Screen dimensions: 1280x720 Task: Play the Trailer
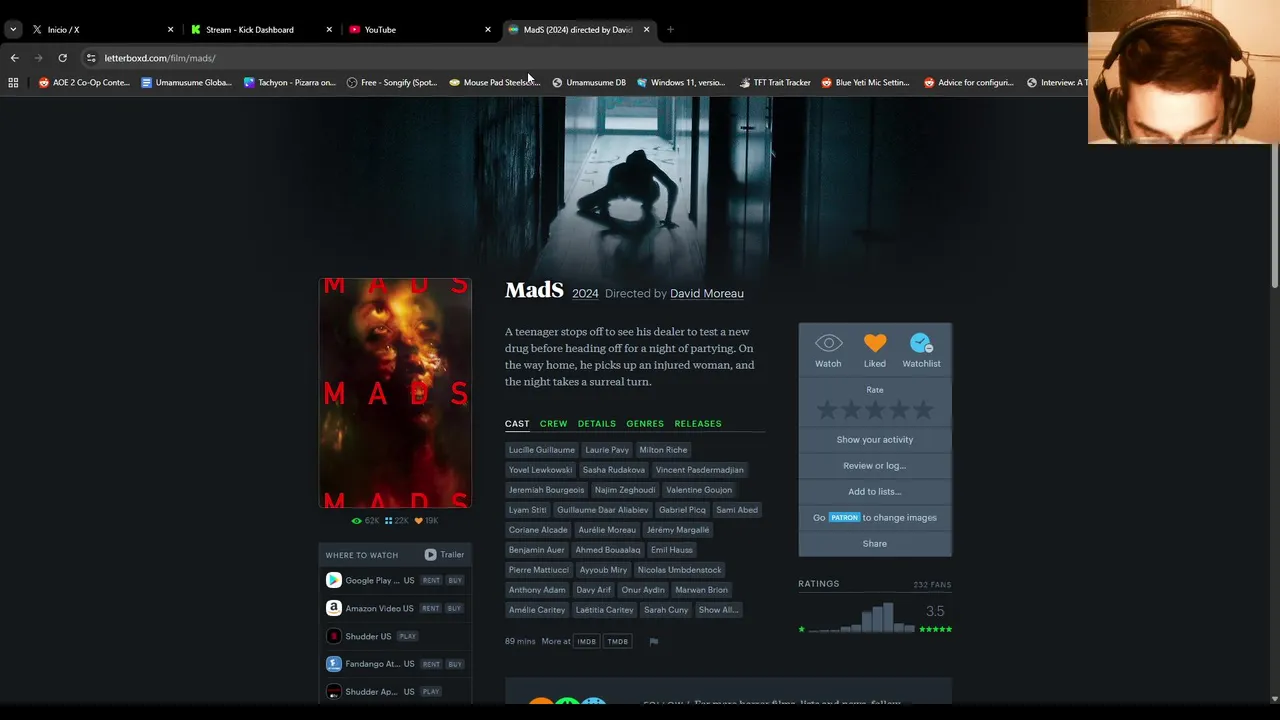tap(444, 555)
